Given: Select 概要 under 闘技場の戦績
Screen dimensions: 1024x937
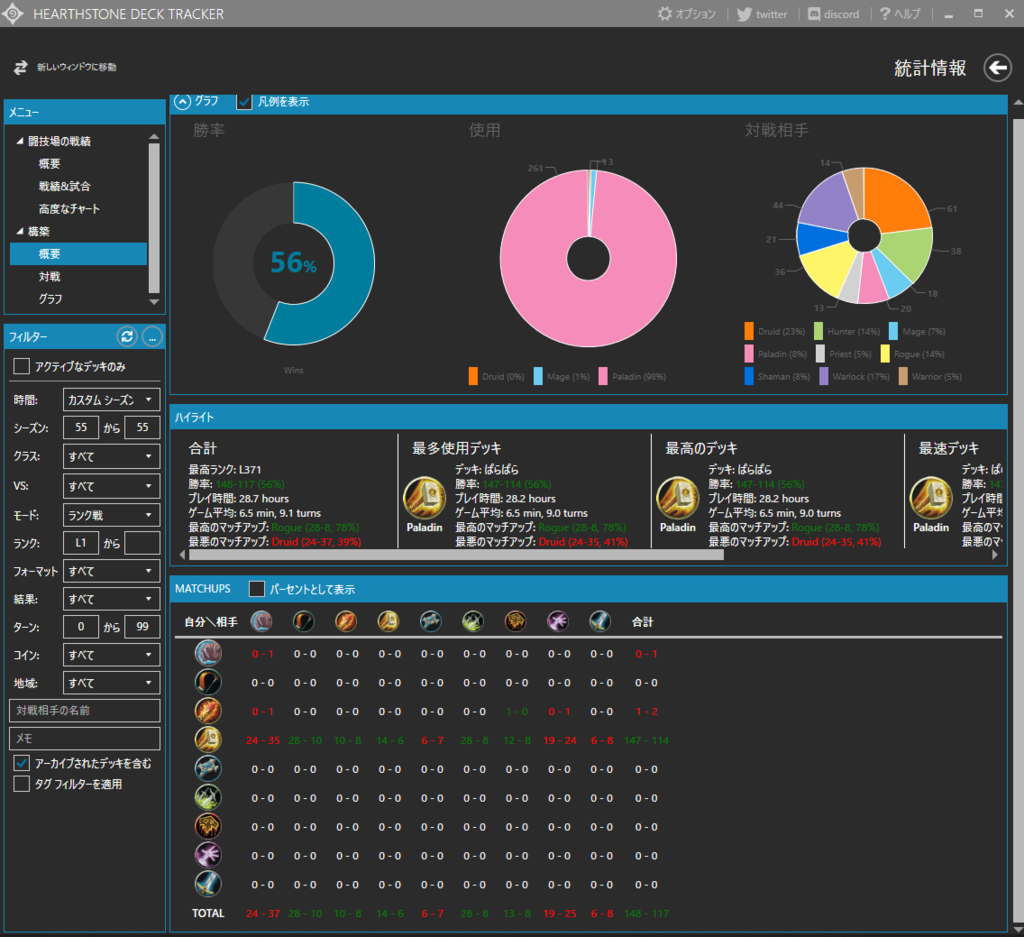Looking at the screenshot, I should [50, 164].
